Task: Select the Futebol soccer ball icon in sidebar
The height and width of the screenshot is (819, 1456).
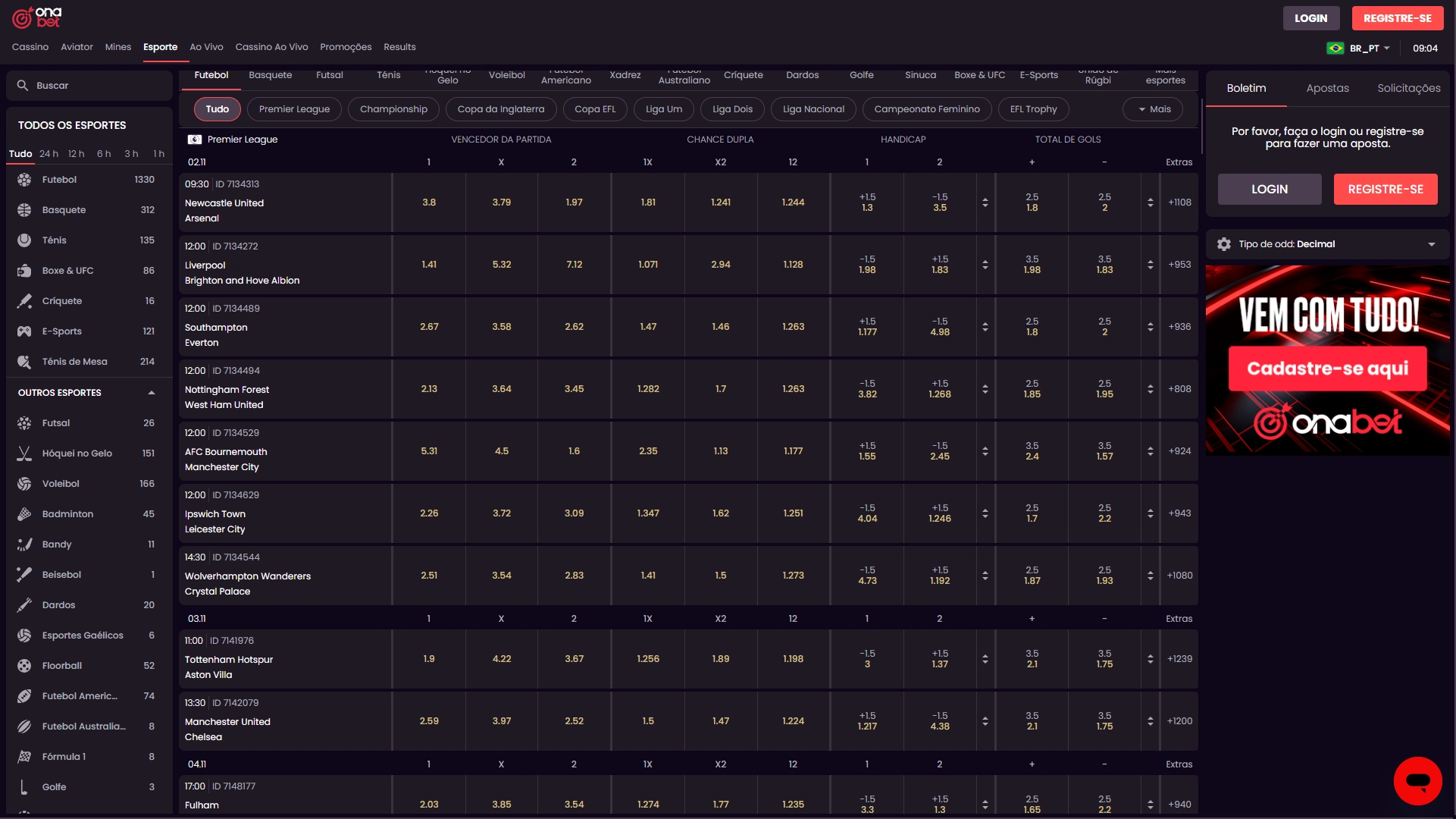Action: (24, 180)
